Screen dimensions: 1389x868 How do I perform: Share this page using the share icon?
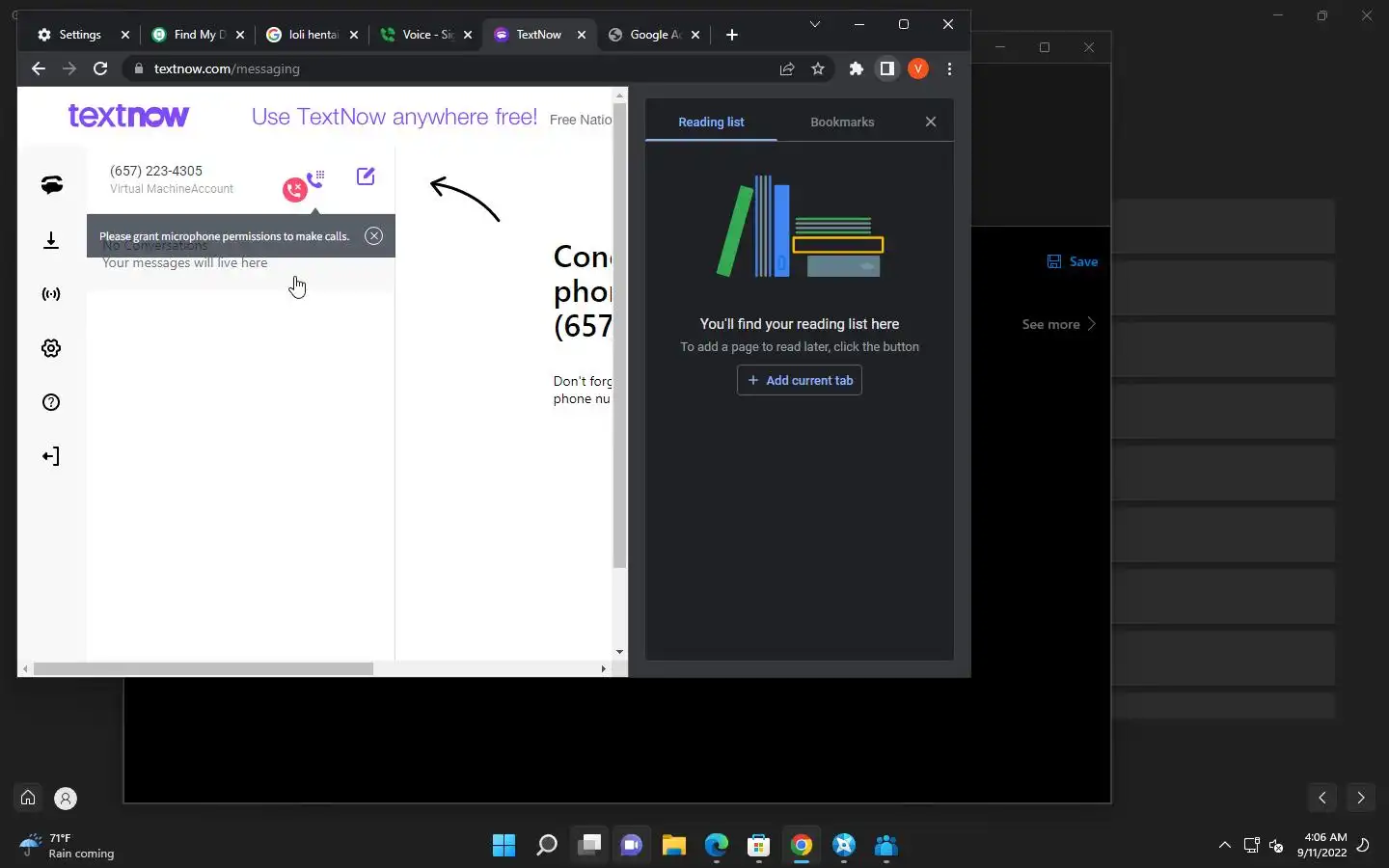(787, 68)
